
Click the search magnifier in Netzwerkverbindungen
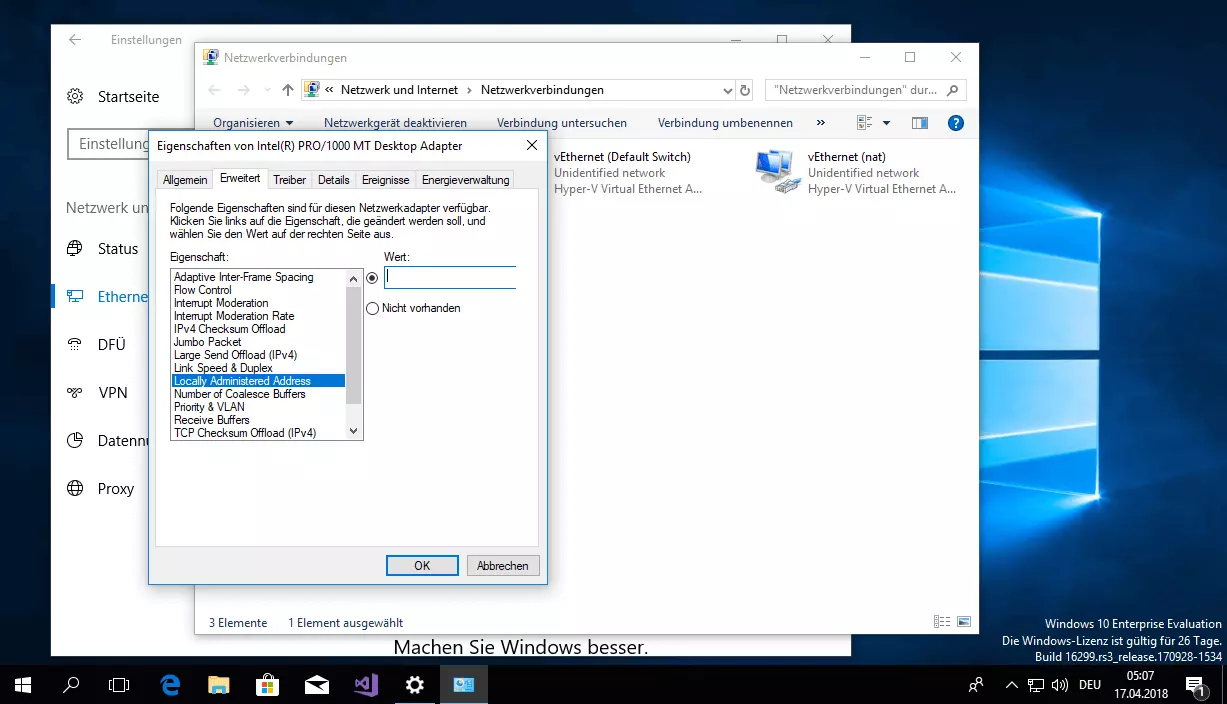953,90
